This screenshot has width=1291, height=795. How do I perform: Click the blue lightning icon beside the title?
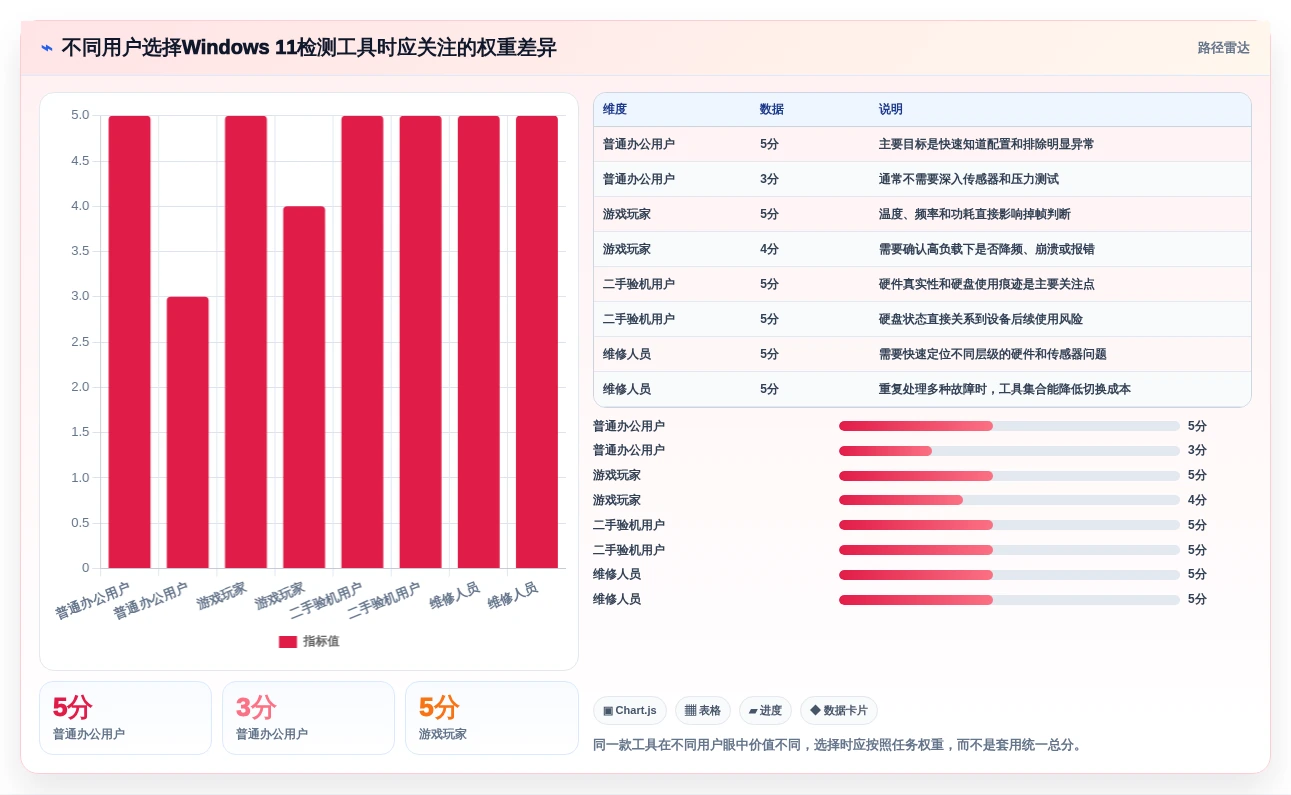point(47,48)
